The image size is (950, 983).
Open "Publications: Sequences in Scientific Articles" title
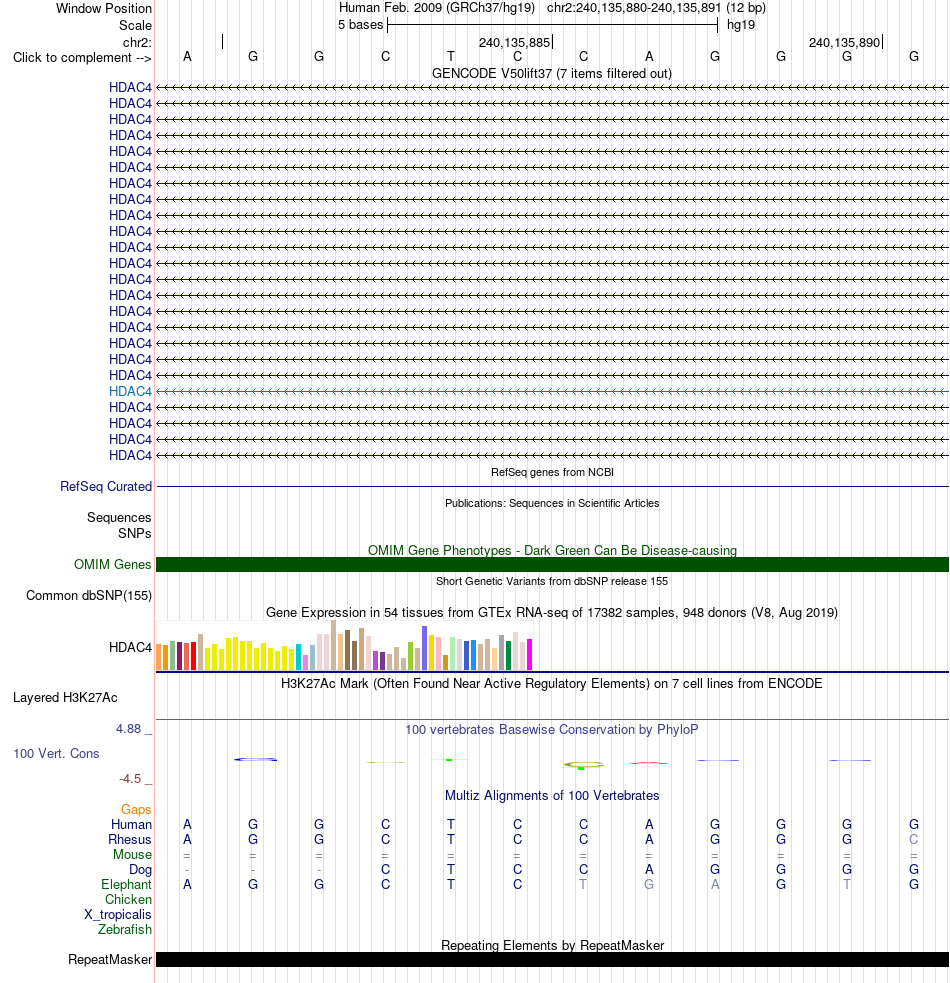[552, 503]
